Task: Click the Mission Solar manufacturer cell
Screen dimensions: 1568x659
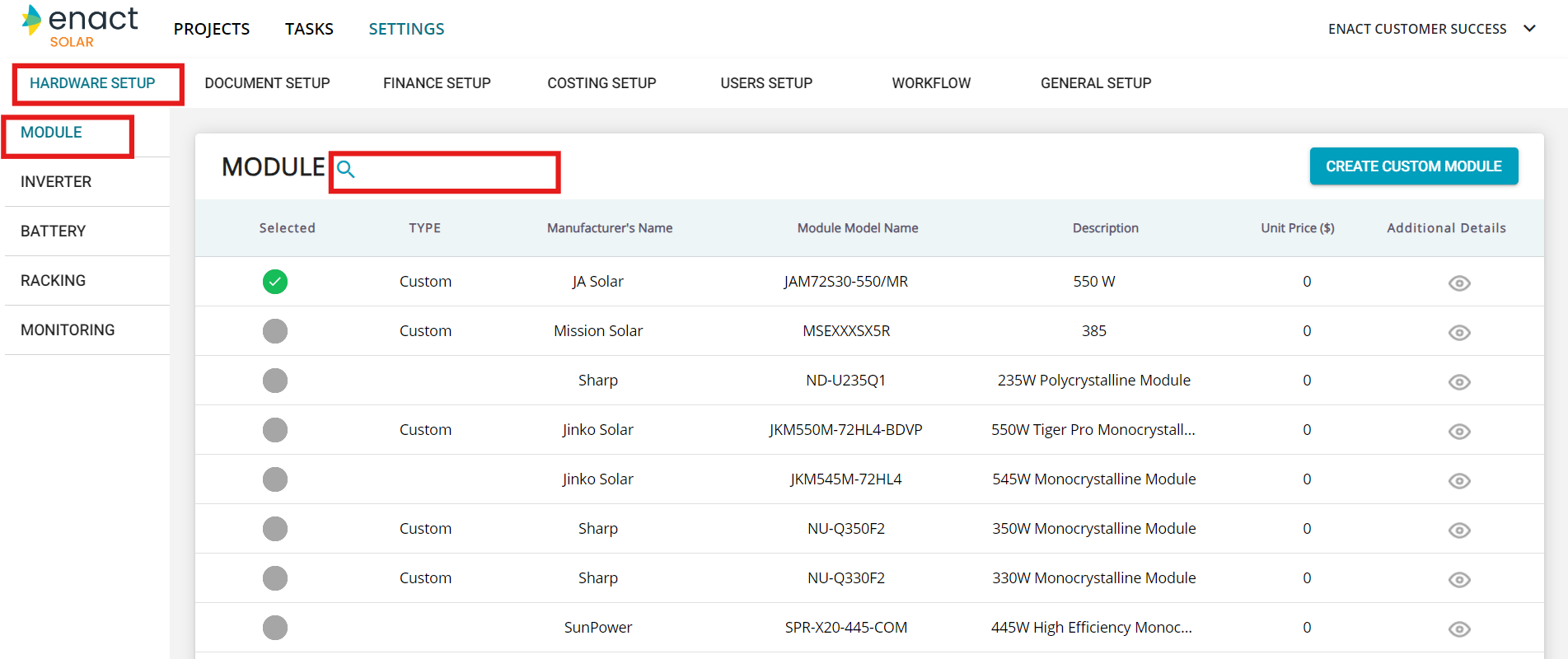Action: 598,331
